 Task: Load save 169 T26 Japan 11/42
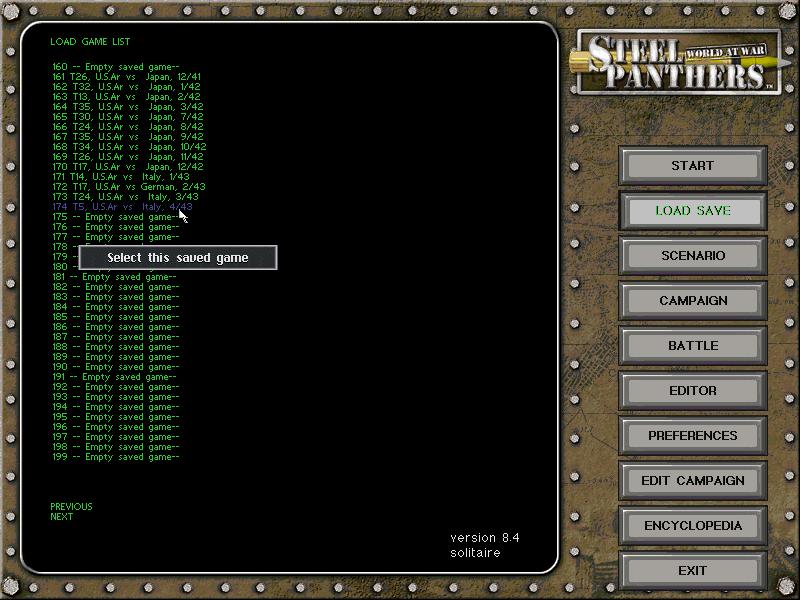(x=128, y=157)
